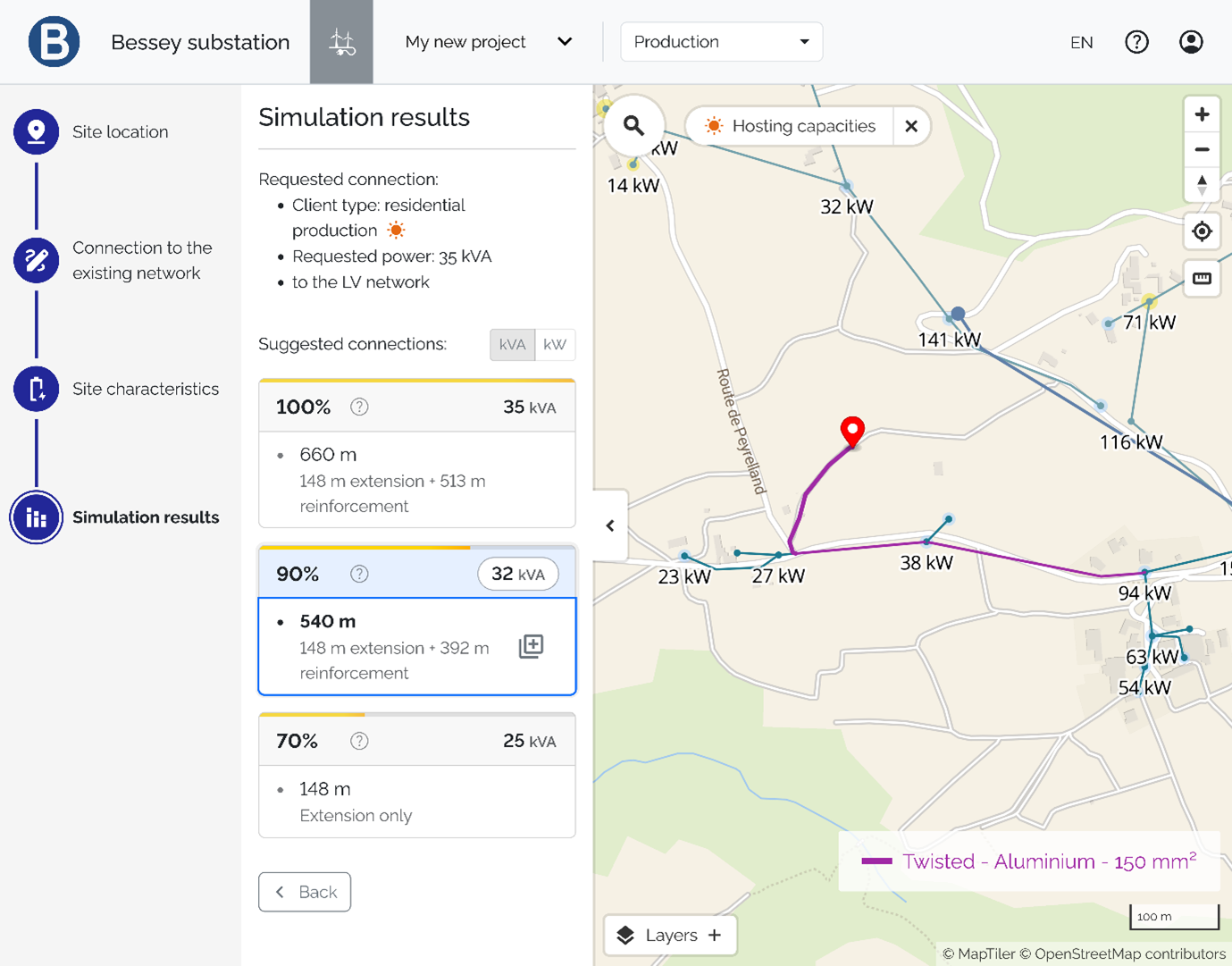Open the Production dropdown
Screen dimensions: 1232x966
pyautogui.click(x=721, y=42)
